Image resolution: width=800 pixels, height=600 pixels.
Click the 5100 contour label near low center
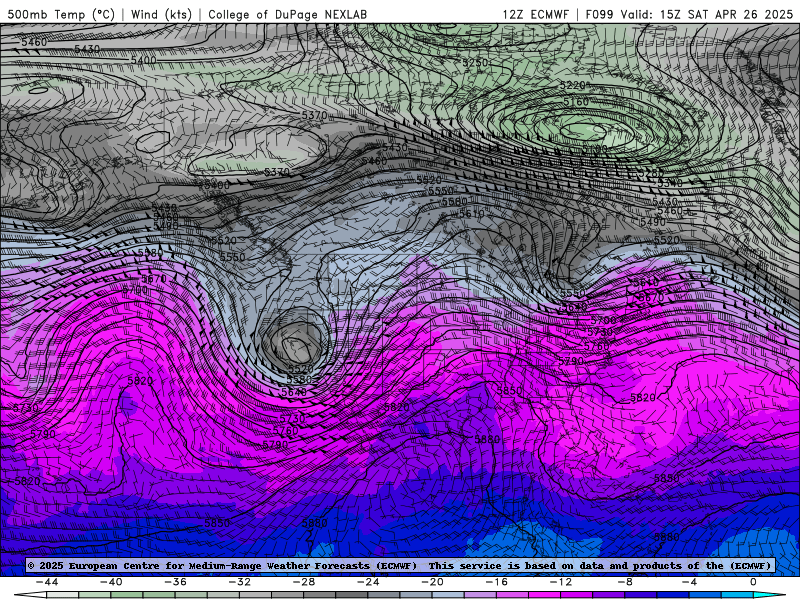(x=595, y=148)
